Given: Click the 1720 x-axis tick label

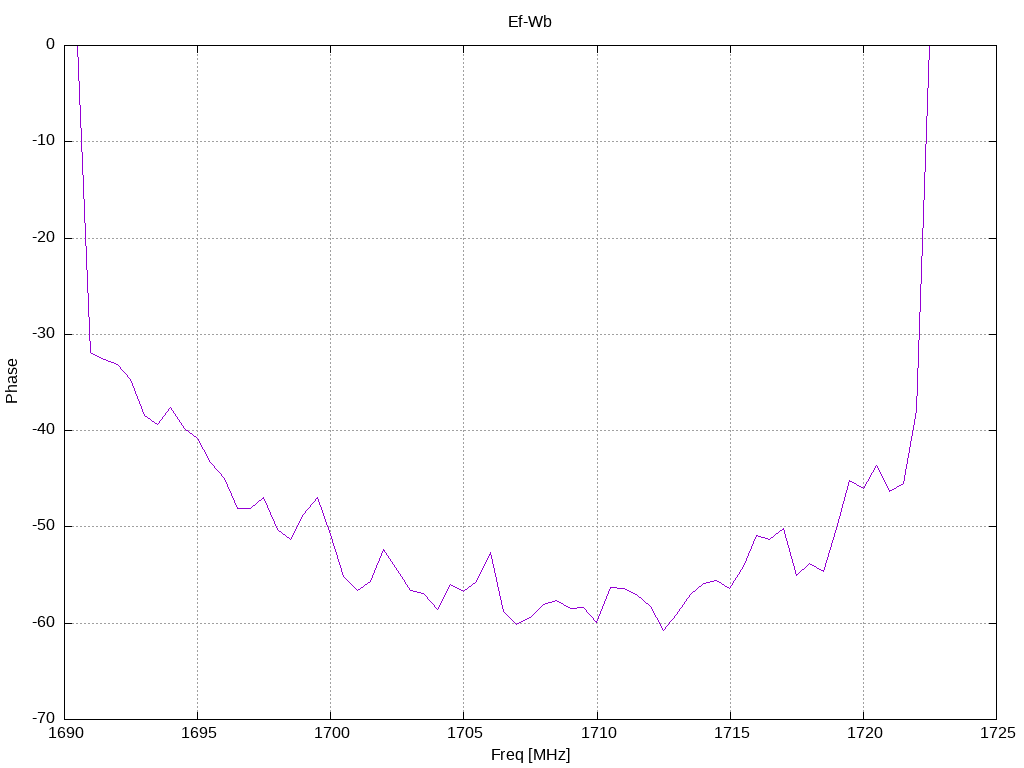Looking at the screenshot, I should (864, 733).
